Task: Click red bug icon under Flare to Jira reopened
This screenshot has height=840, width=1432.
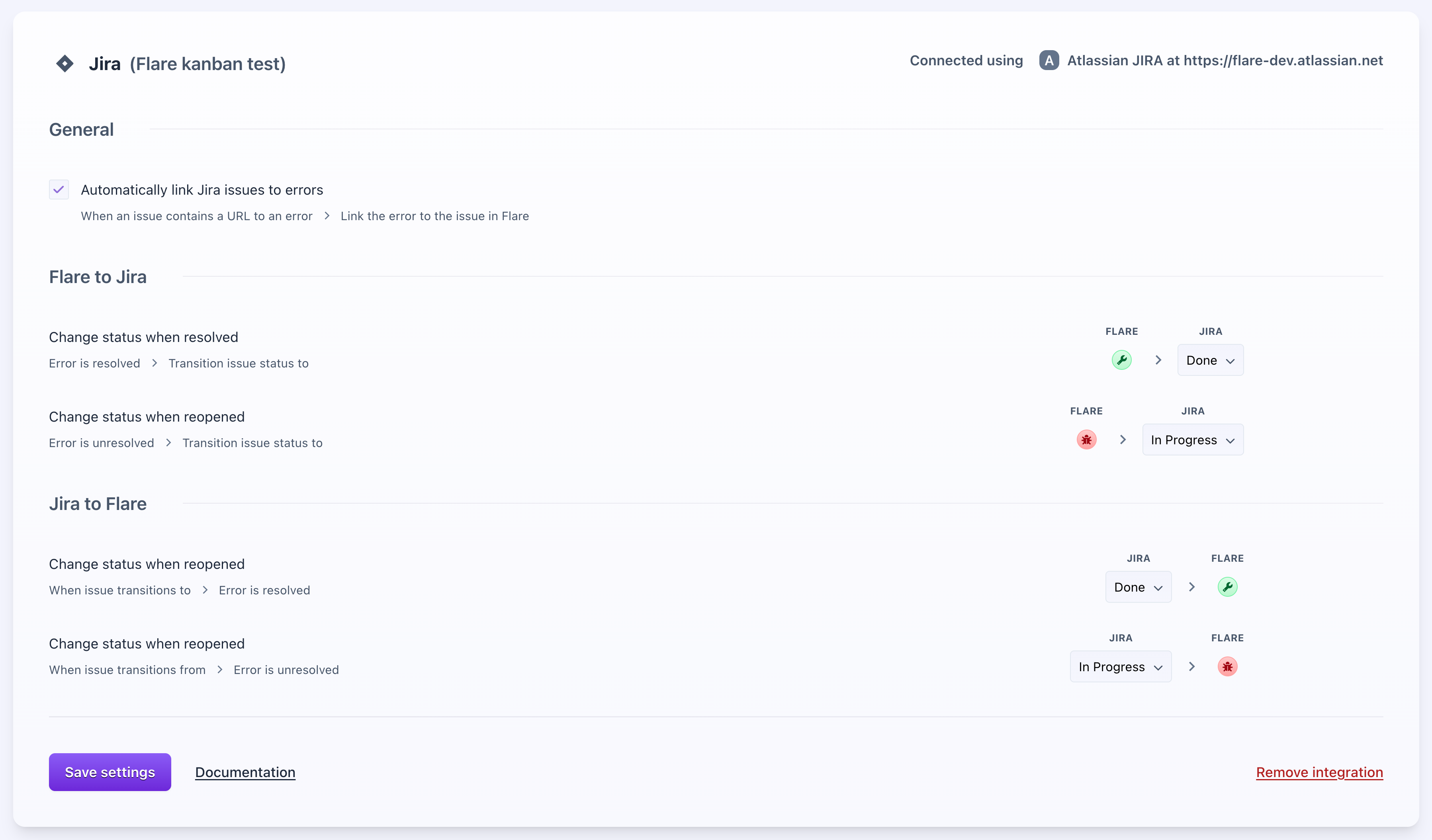Action: 1086,440
